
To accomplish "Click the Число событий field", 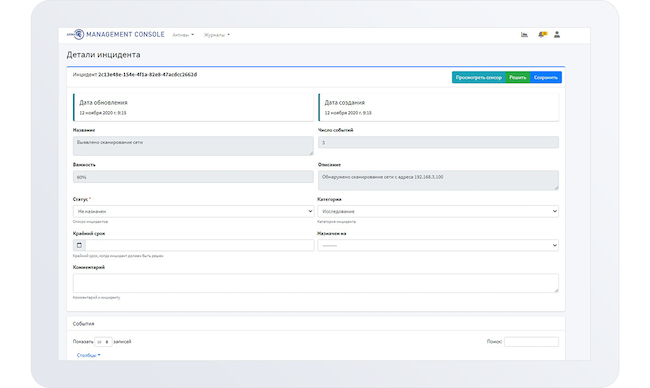I will pyautogui.click(x=438, y=143).
